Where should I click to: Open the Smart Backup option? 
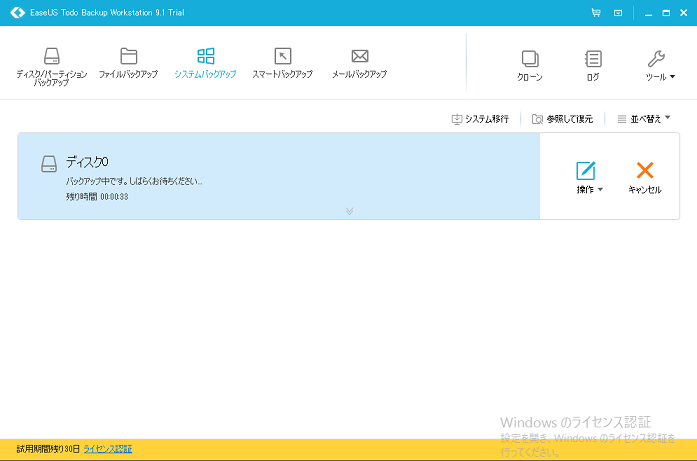point(282,64)
